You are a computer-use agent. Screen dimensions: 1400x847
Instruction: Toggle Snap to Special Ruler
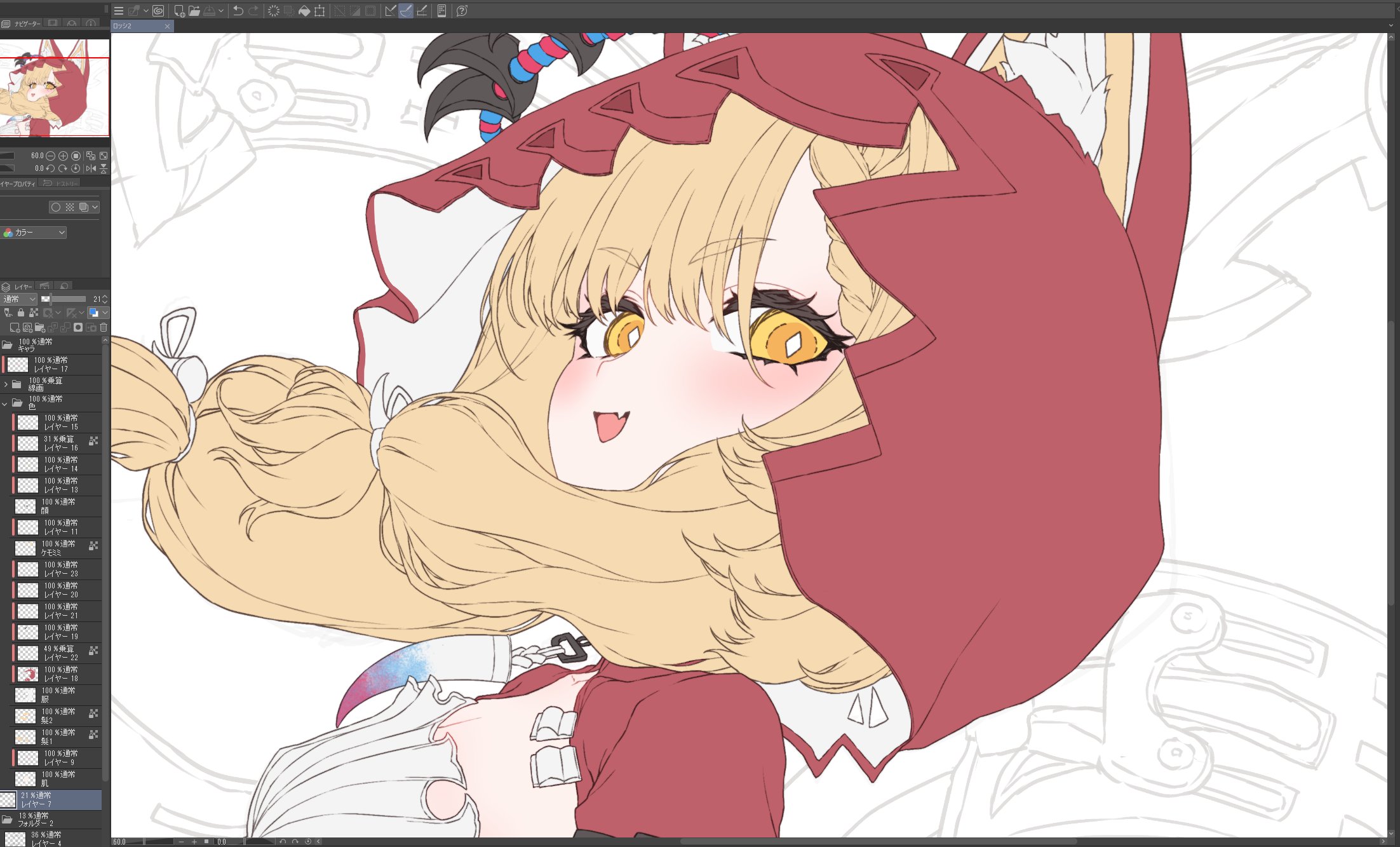[406, 11]
